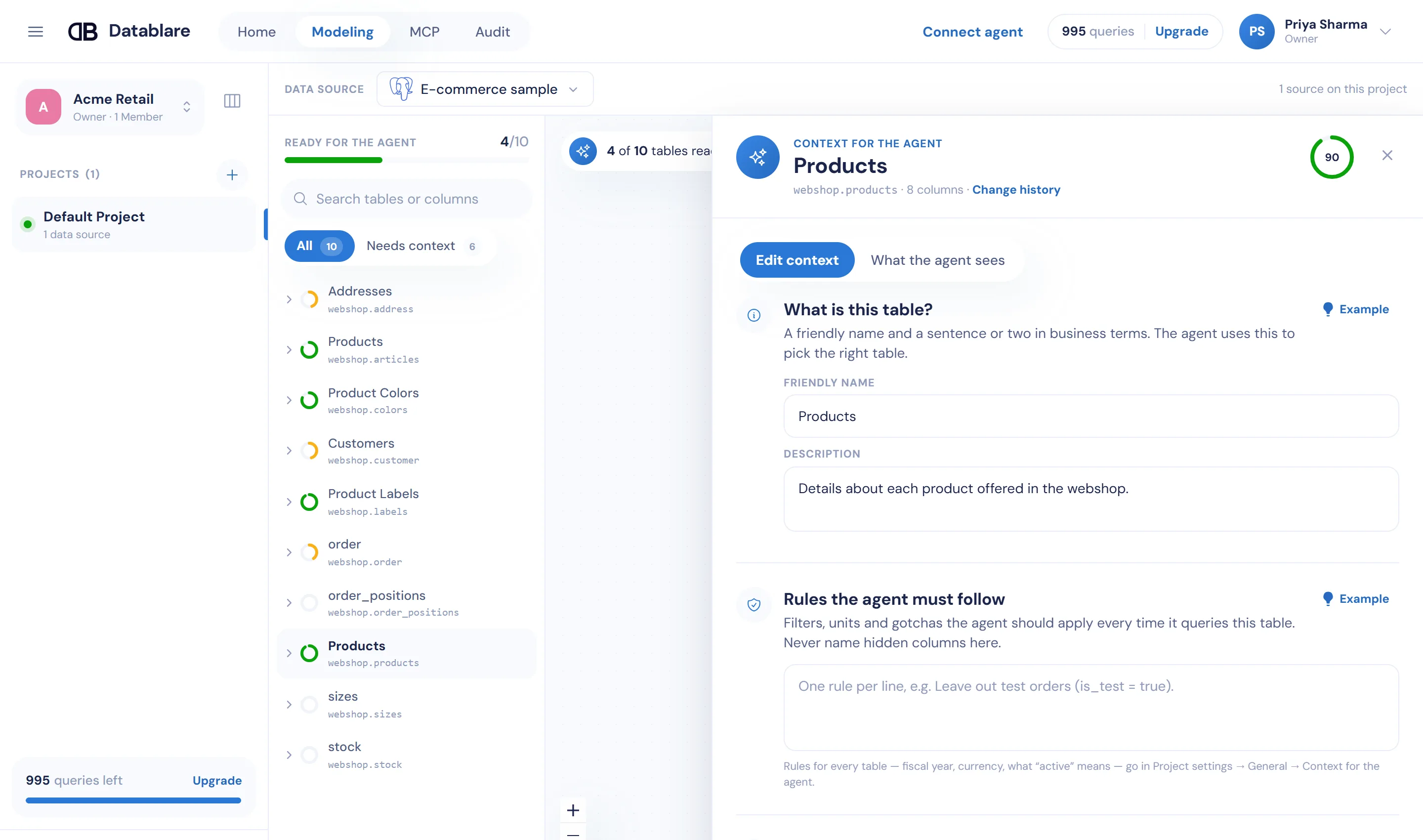Click the Acme Retail workspace avatar
1423x840 pixels.
(43, 106)
